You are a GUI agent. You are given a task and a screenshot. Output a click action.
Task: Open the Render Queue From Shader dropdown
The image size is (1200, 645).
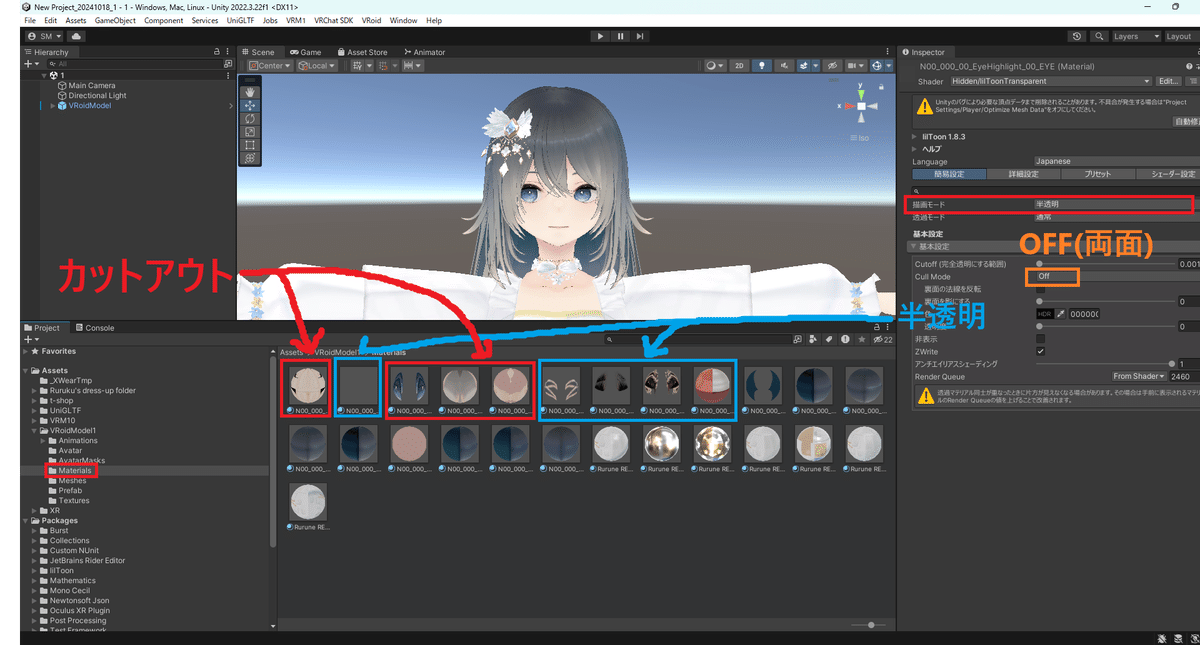click(x=1140, y=376)
